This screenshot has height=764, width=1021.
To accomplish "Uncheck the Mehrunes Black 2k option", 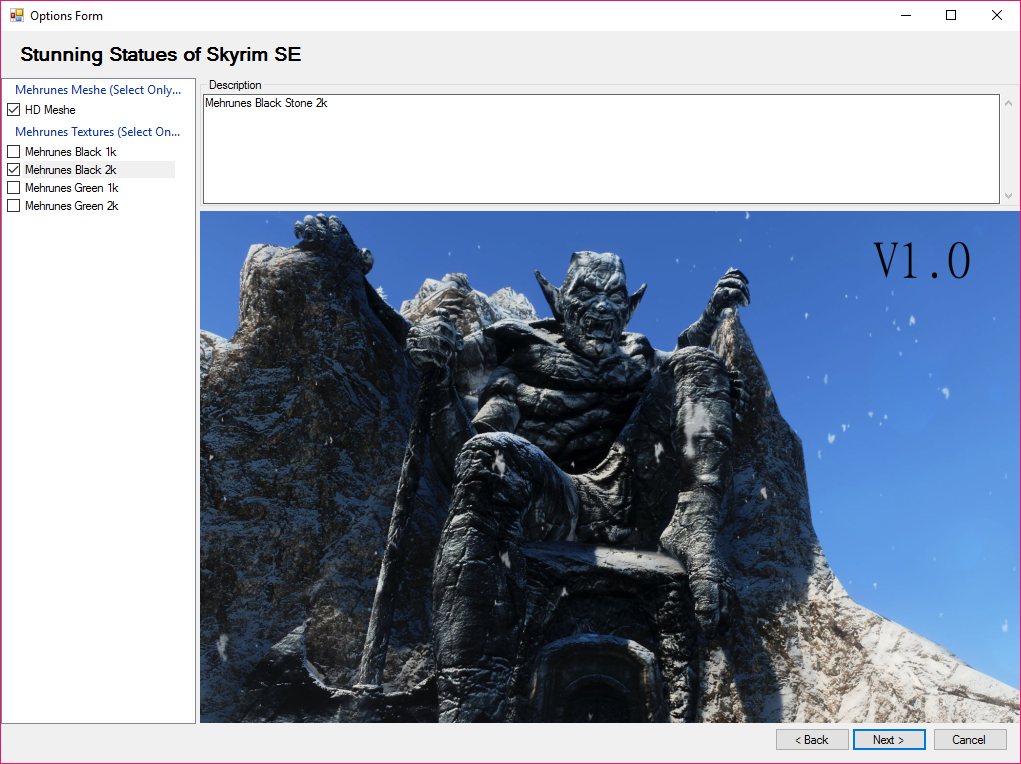I will (x=14, y=170).
